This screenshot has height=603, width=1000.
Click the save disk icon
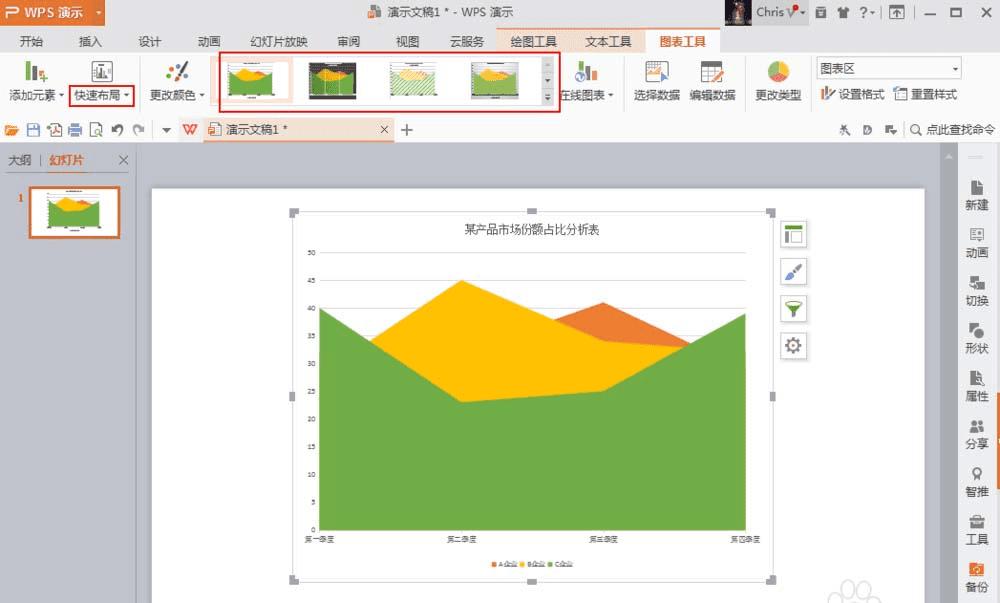tap(33, 130)
